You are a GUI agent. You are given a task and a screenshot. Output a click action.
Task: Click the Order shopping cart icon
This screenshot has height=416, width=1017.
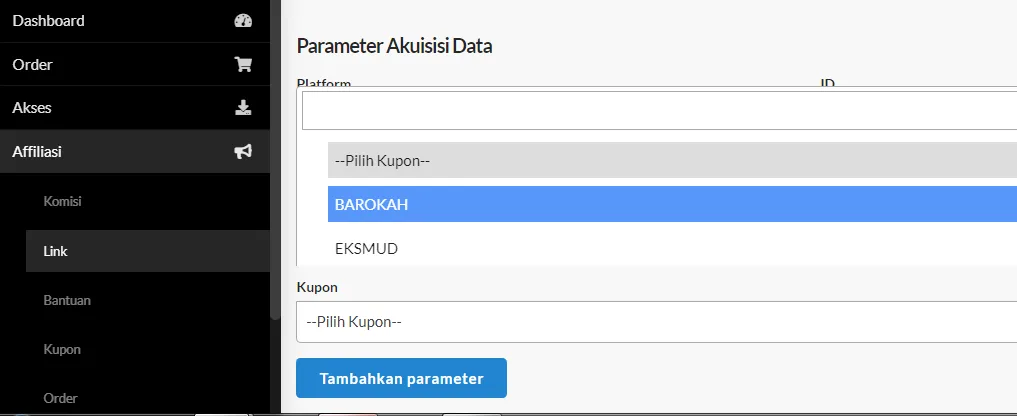click(x=242, y=65)
